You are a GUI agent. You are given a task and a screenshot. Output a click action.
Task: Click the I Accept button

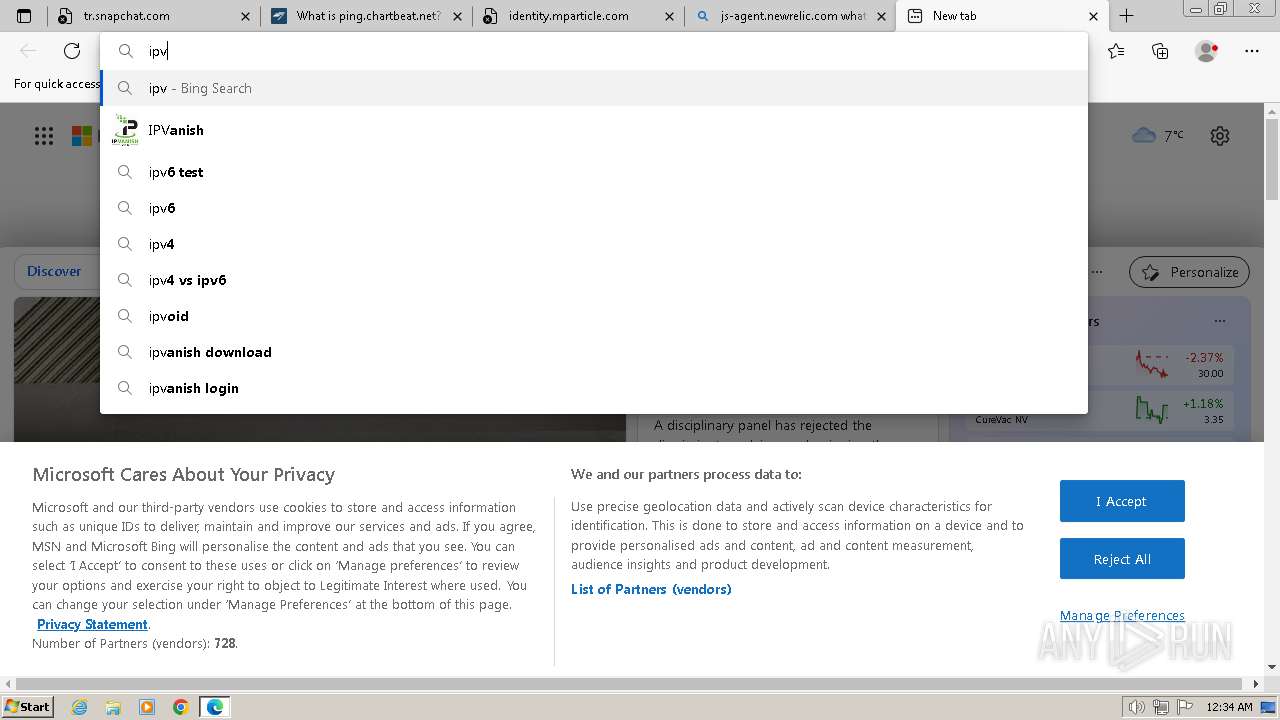[x=1122, y=501]
